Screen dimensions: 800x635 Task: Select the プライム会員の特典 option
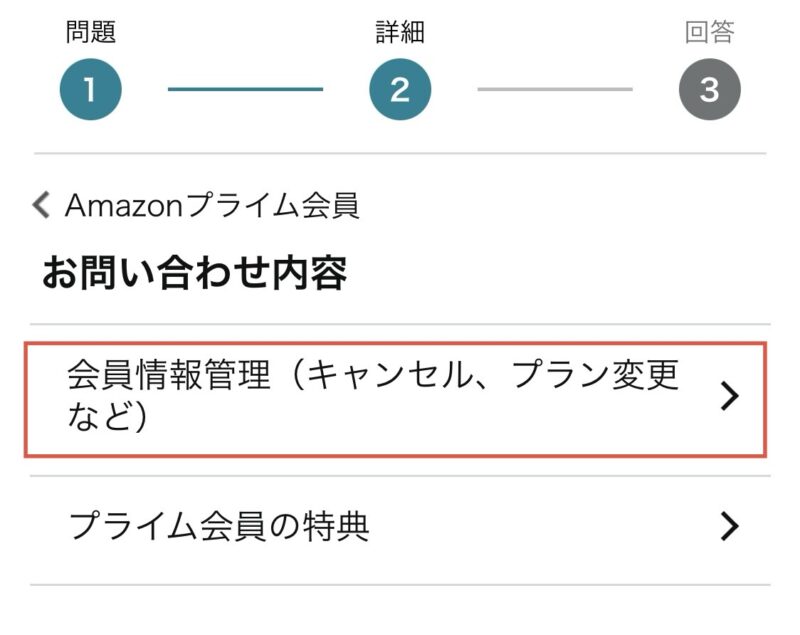[x=220, y=526]
